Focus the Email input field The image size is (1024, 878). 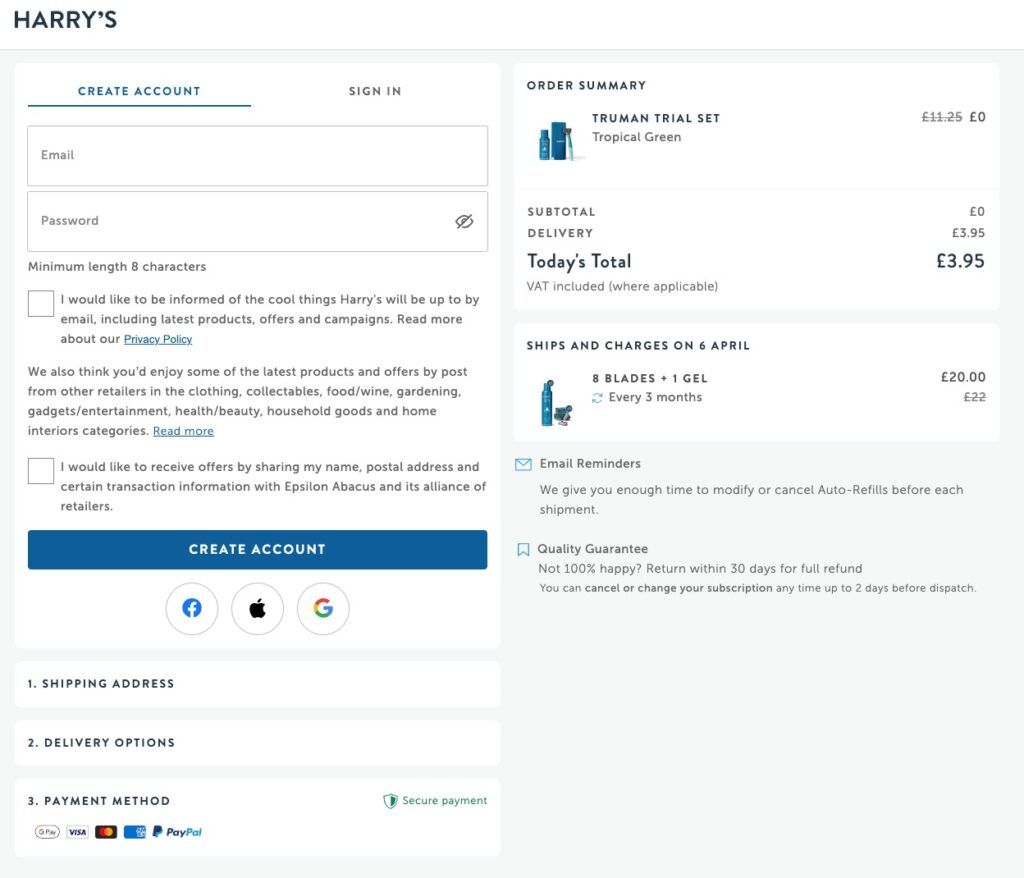tap(257, 155)
